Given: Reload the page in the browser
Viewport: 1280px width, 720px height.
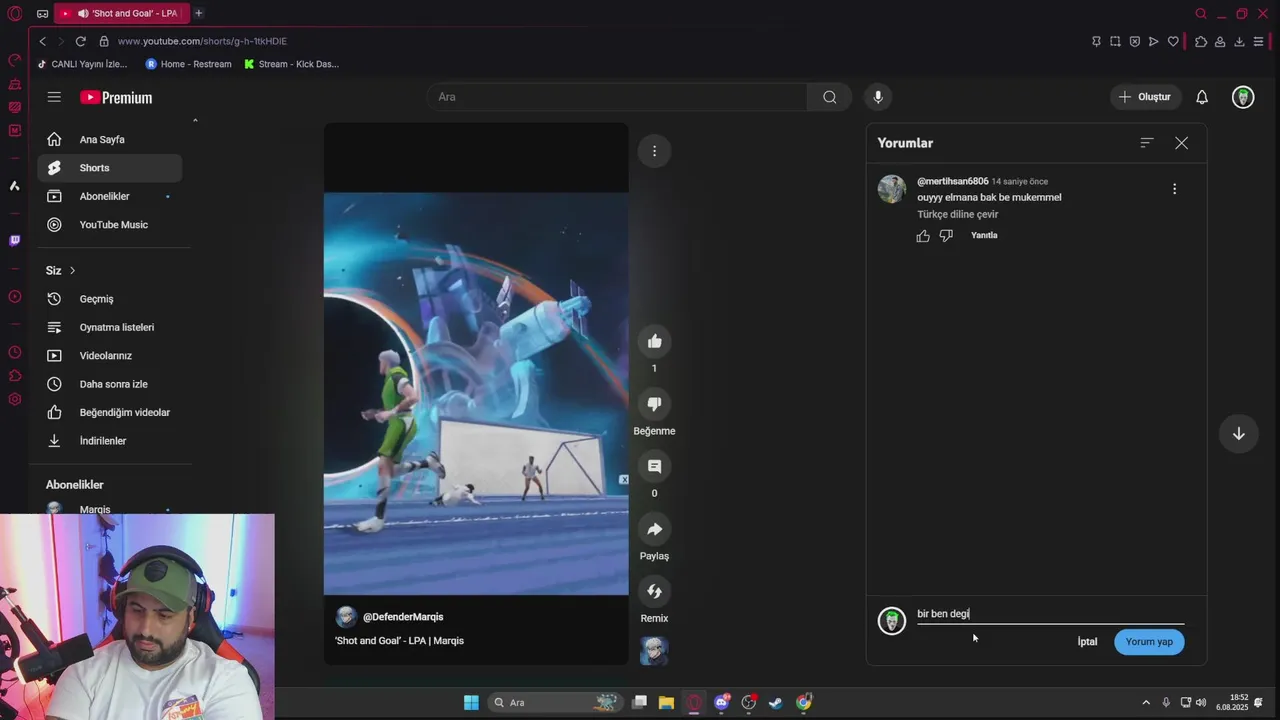Looking at the screenshot, I should click(x=80, y=41).
